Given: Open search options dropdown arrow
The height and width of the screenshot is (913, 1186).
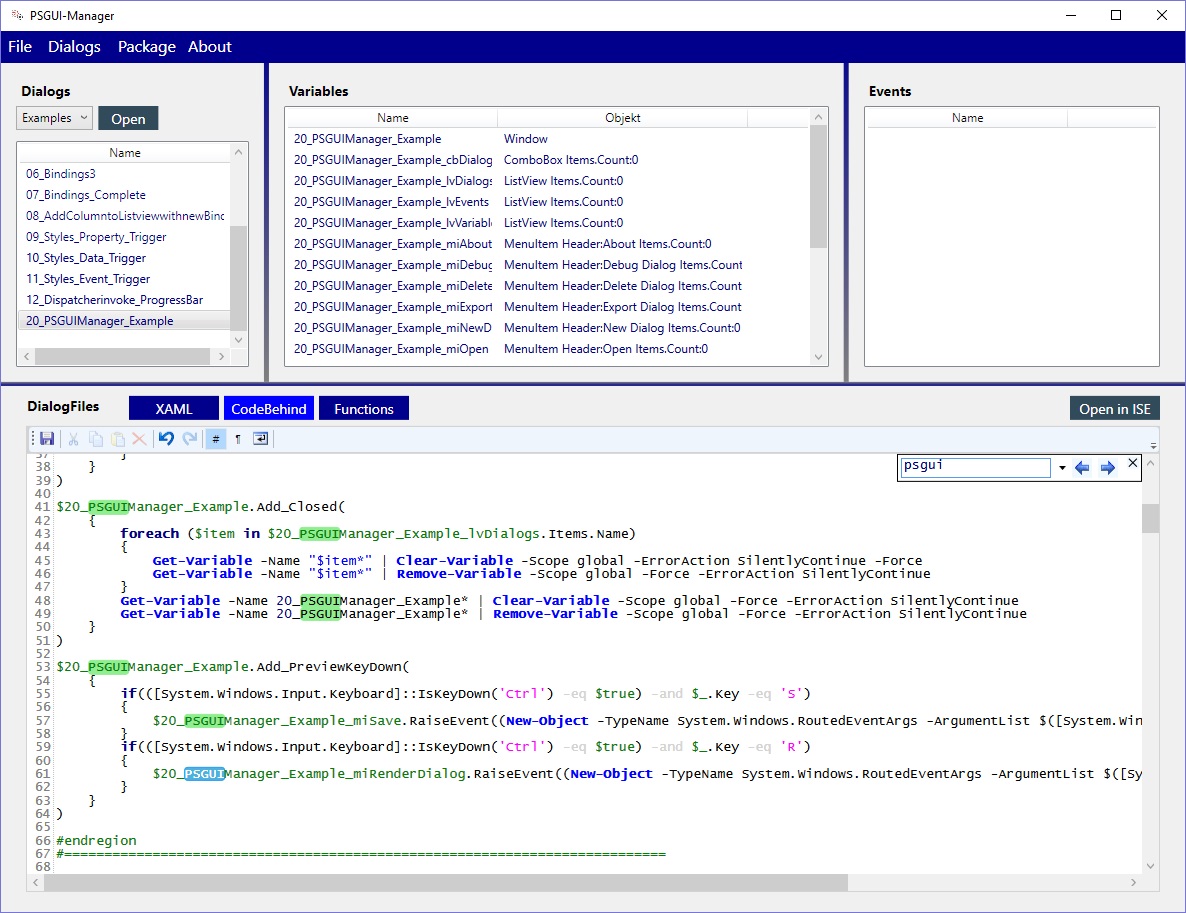Looking at the screenshot, I should click(1062, 468).
